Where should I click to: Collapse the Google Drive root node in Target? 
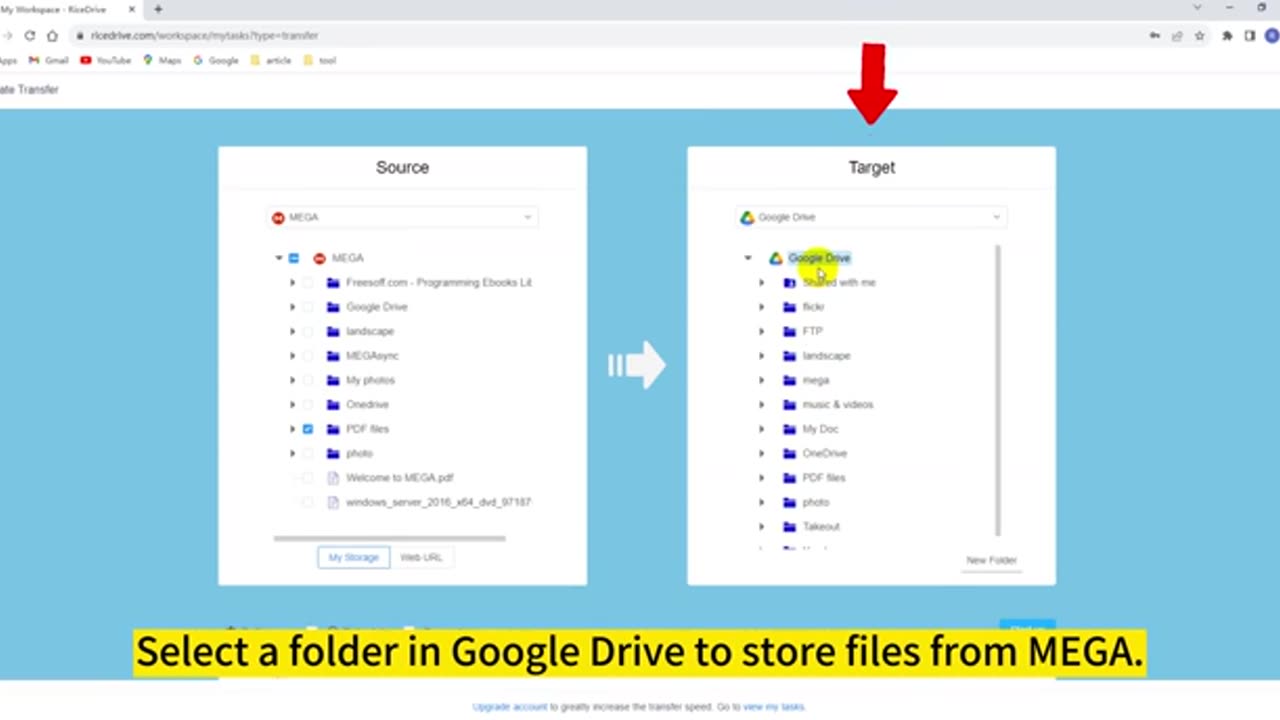[748, 258]
